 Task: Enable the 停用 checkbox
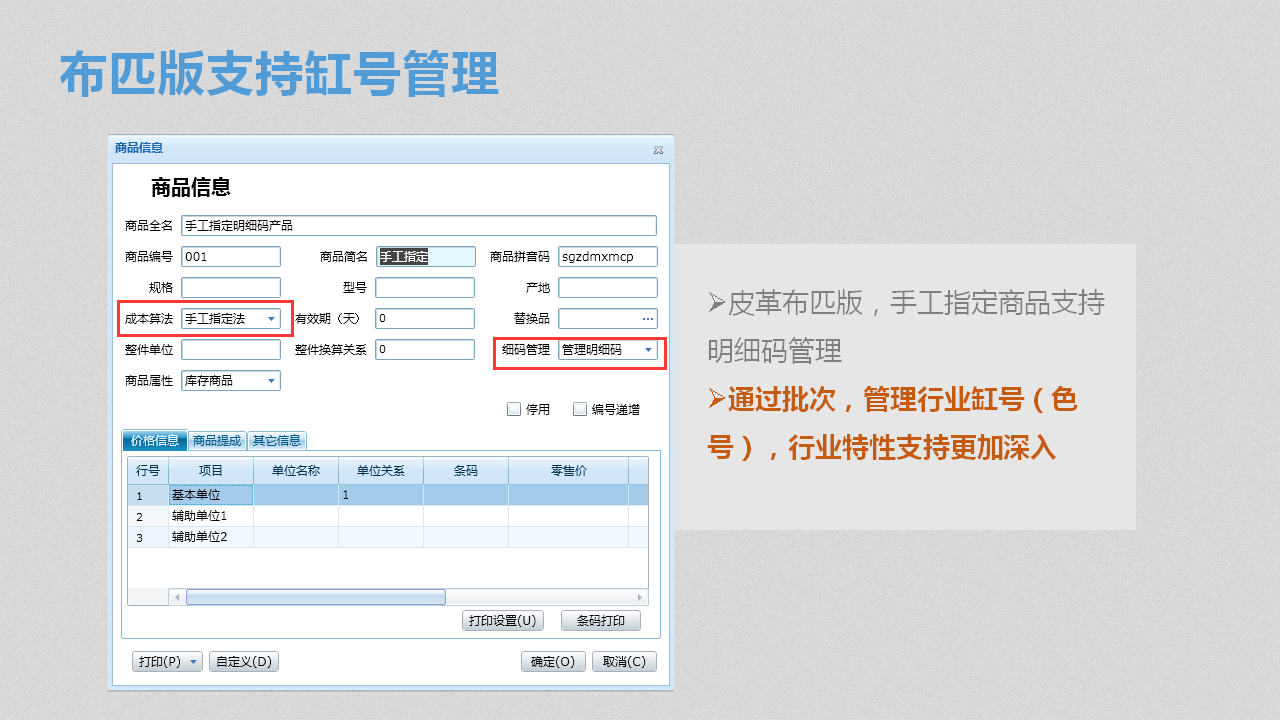(x=514, y=409)
